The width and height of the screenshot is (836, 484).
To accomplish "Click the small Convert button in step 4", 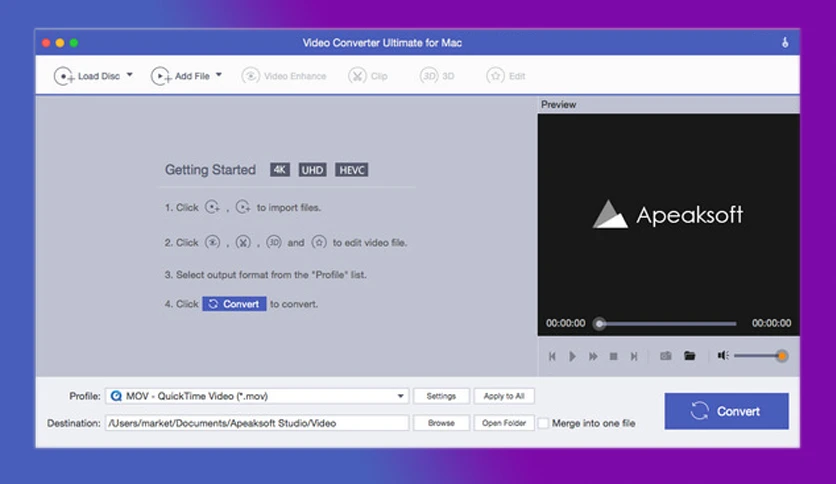I will click(x=234, y=304).
